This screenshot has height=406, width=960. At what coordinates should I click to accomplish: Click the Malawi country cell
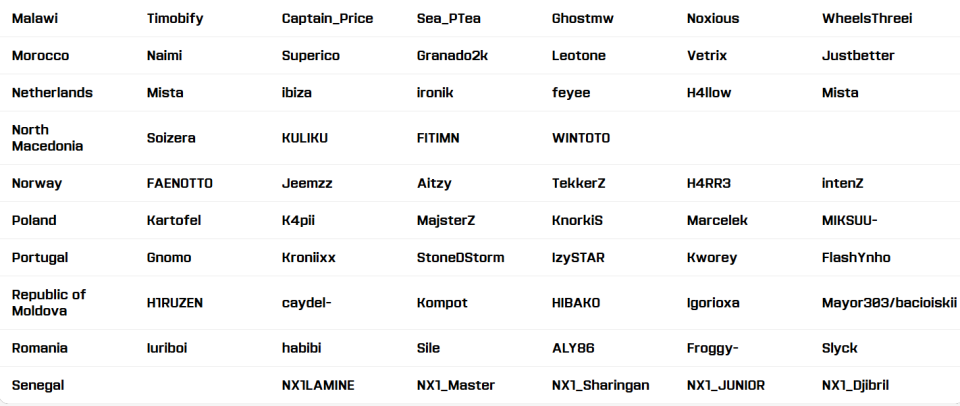tap(35, 18)
